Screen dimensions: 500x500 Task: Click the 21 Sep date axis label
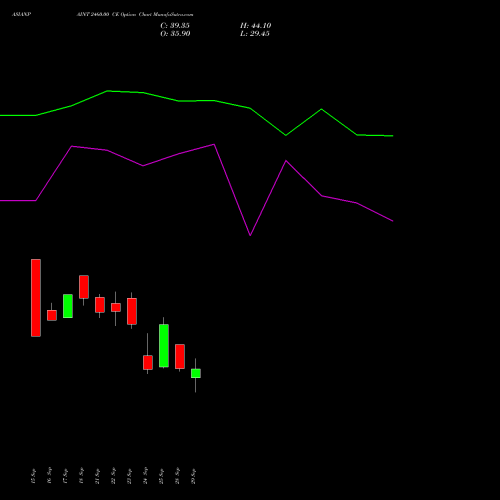tap(97, 476)
